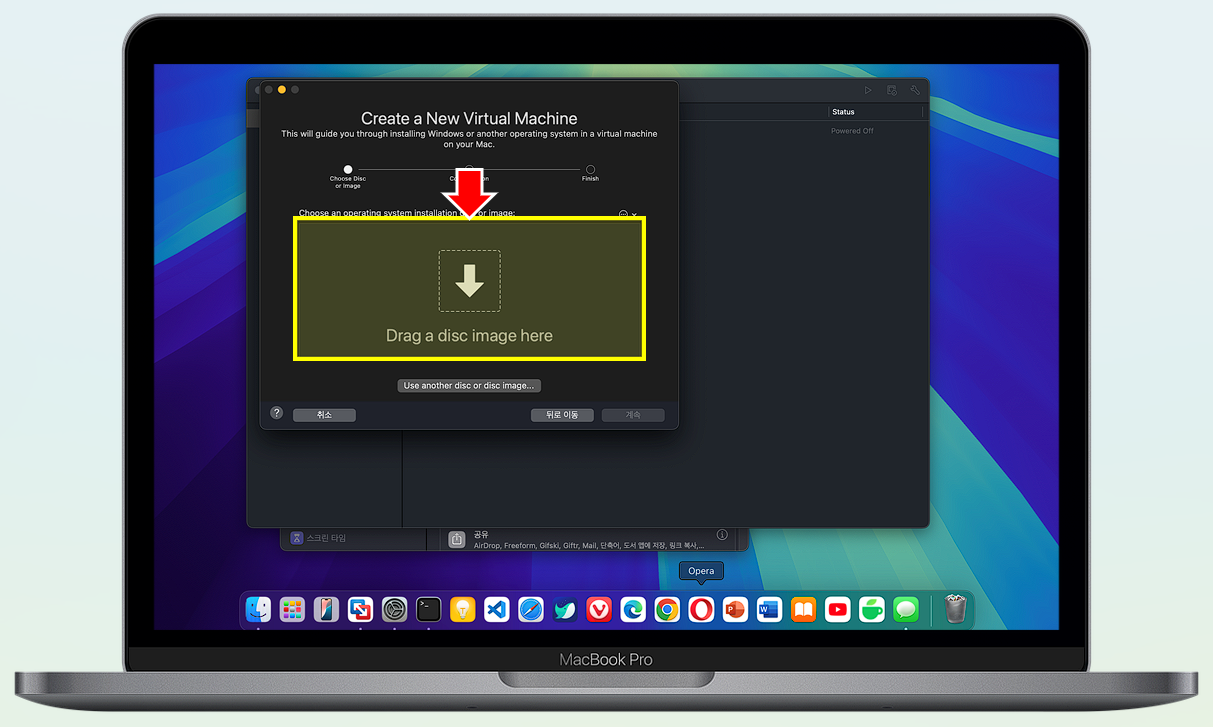This screenshot has height=727, width=1213.
Task: Open Safari from the Dock
Action: click(531, 609)
